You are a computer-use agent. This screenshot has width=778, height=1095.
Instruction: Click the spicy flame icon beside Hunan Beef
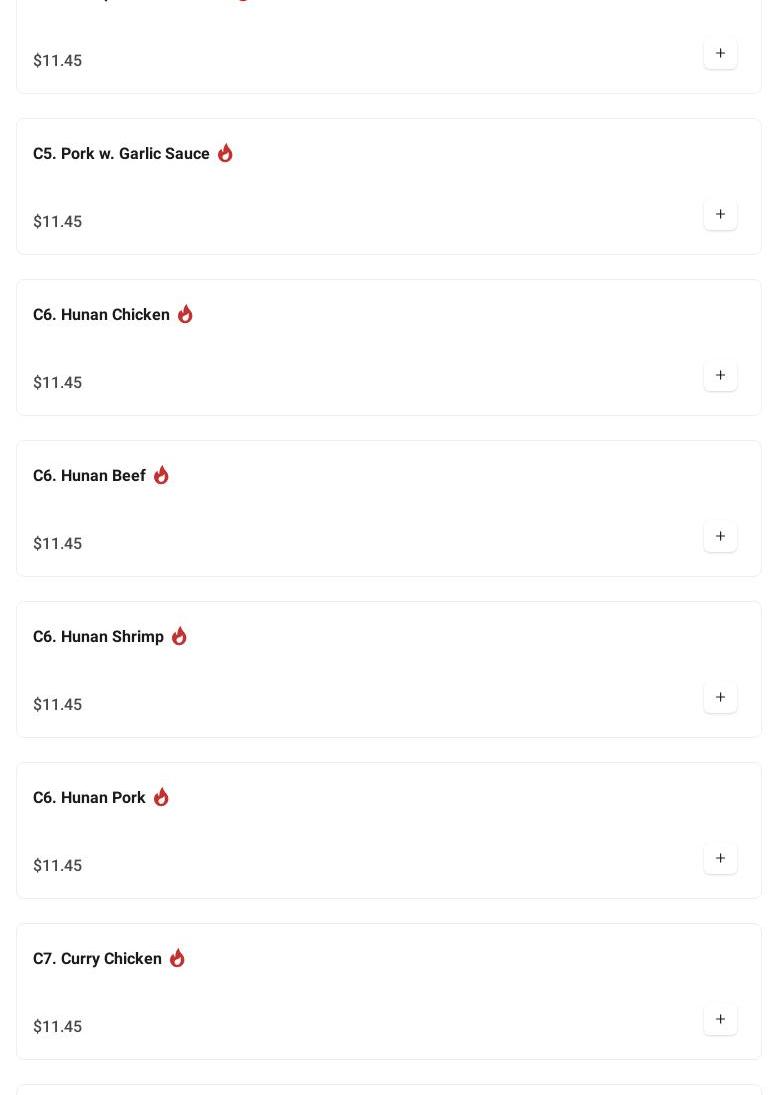pyautogui.click(x=161, y=475)
